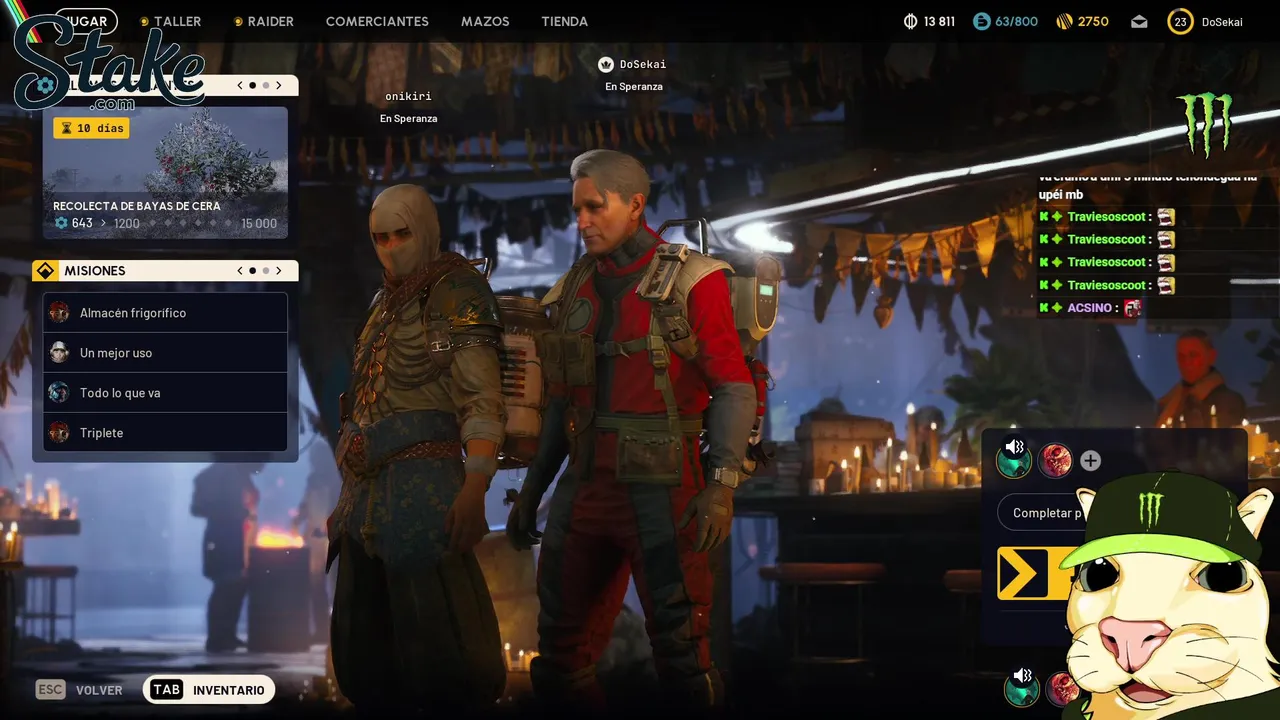Click the 10 días timer badge

(91, 128)
